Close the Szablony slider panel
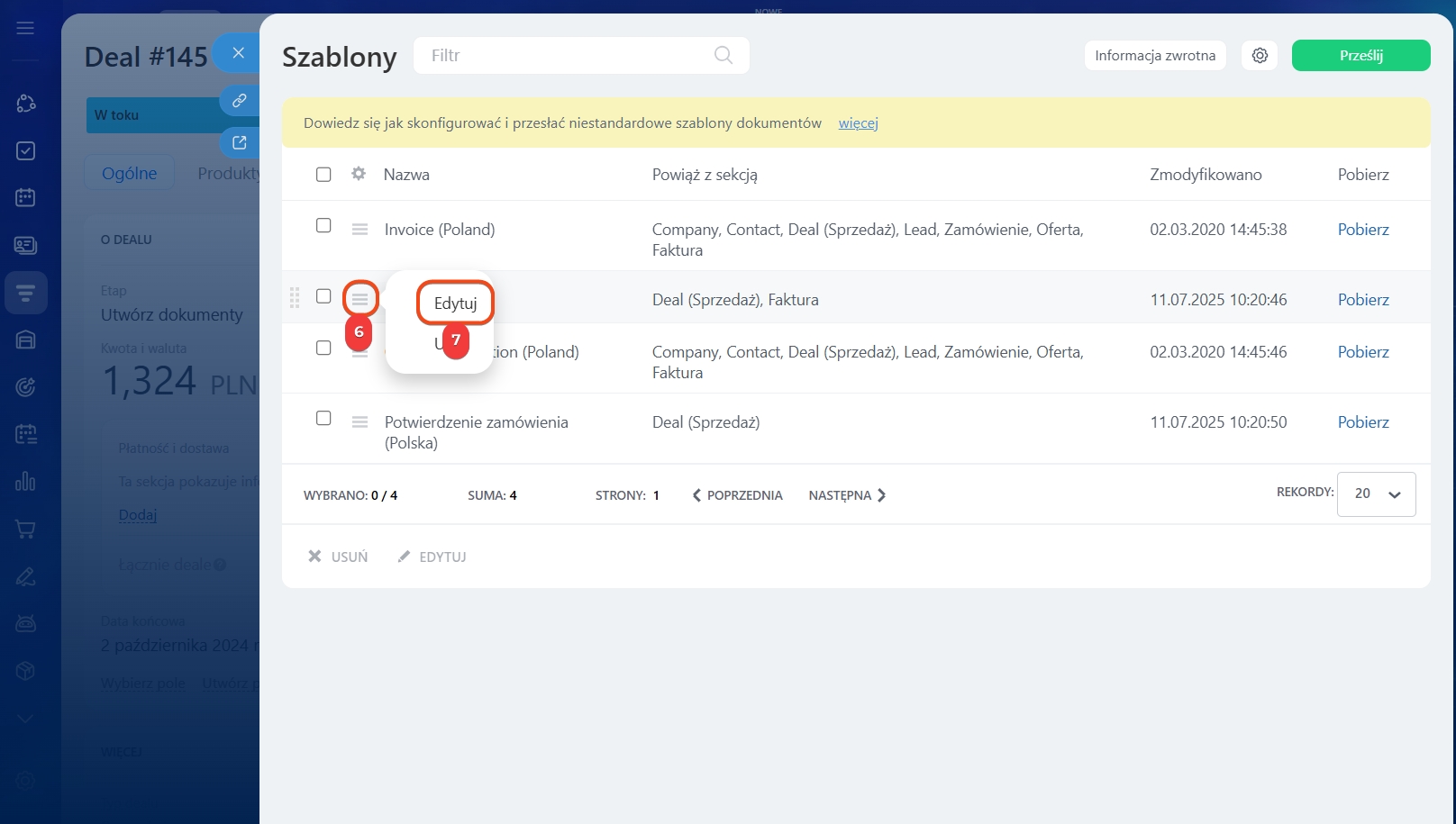 (x=238, y=53)
